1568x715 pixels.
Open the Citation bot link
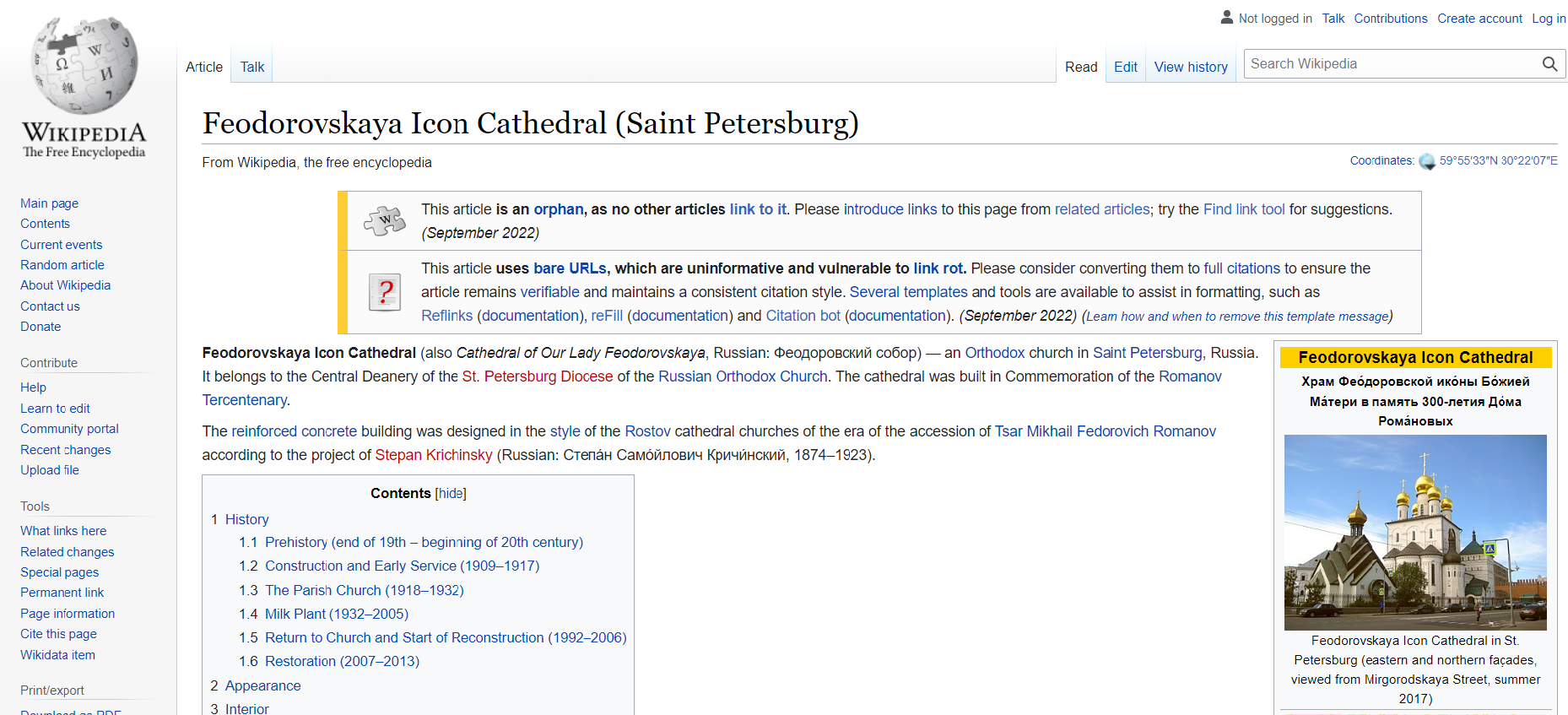tap(803, 316)
